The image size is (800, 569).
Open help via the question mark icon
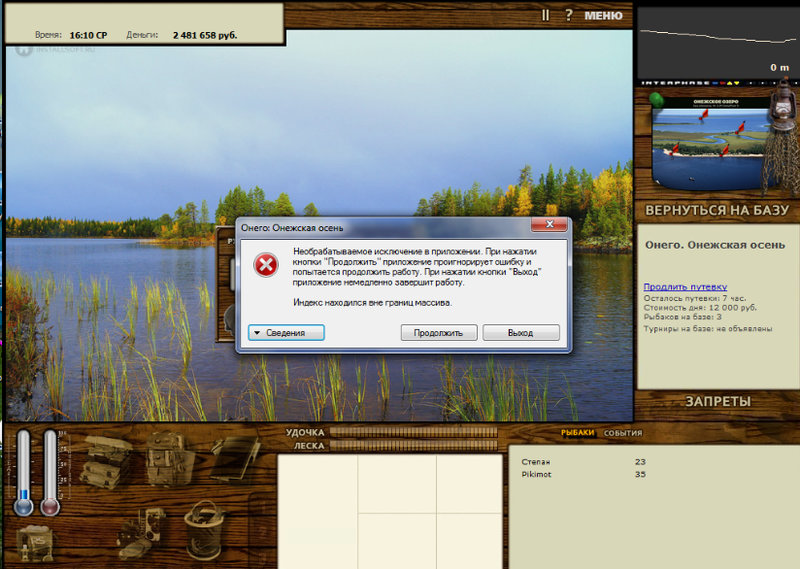(x=568, y=15)
